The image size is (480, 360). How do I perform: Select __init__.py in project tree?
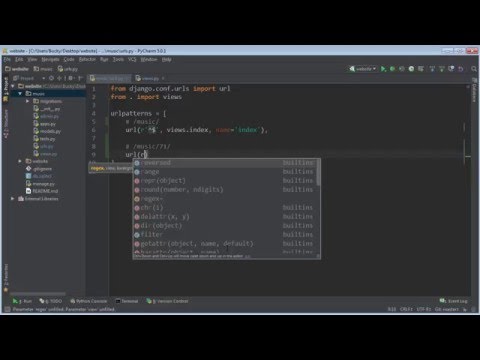[47, 109]
